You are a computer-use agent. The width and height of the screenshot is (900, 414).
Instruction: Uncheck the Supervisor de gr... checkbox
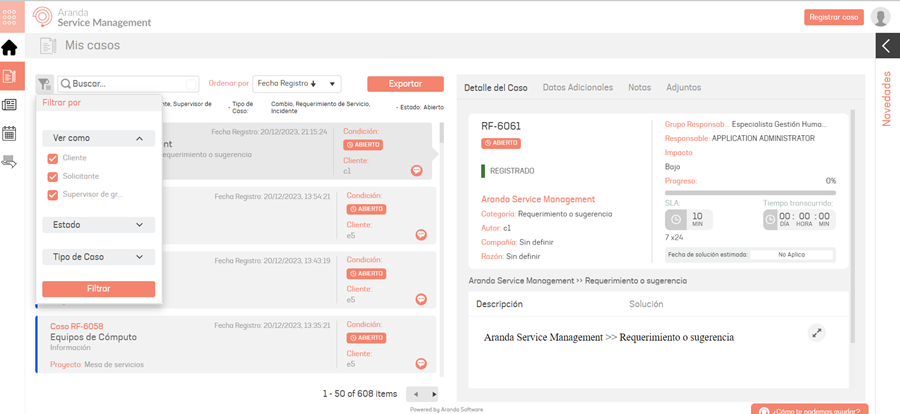point(53,195)
